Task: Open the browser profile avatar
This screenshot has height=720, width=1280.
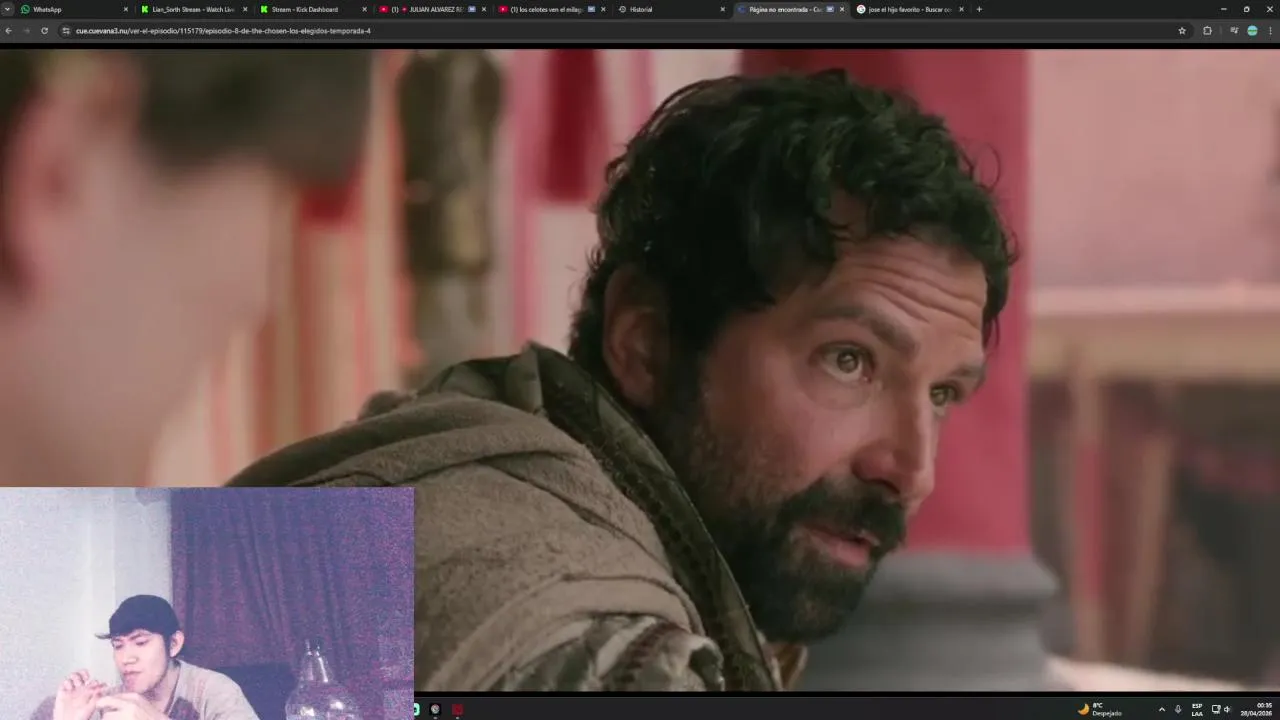Action: 1252,31
